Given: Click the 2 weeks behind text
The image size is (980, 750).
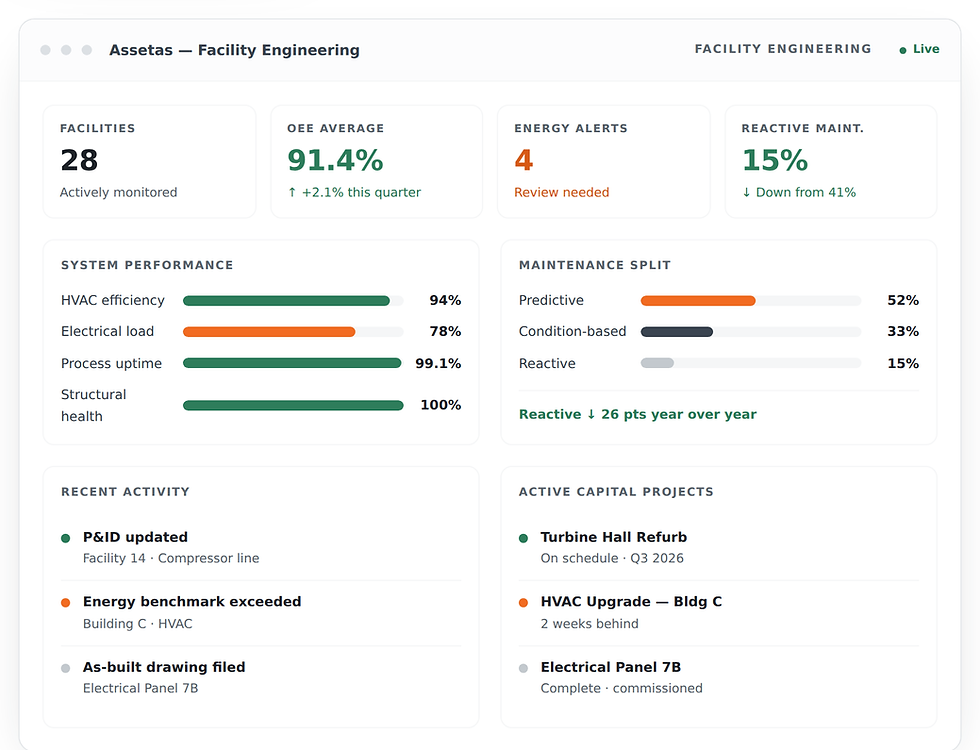Looking at the screenshot, I should [x=589, y=624].
